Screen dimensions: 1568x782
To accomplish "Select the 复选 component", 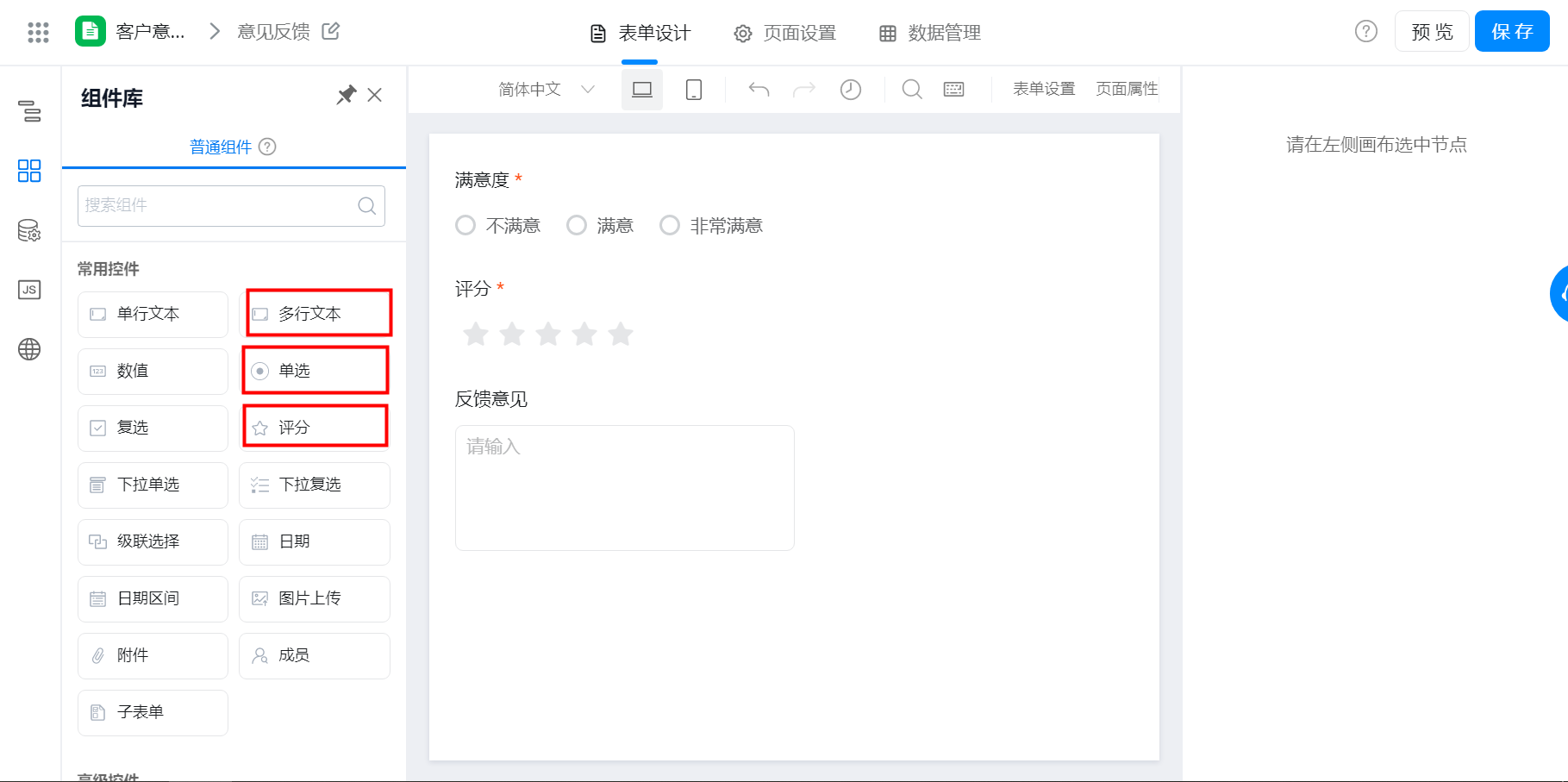I will (x=153, y=428).
